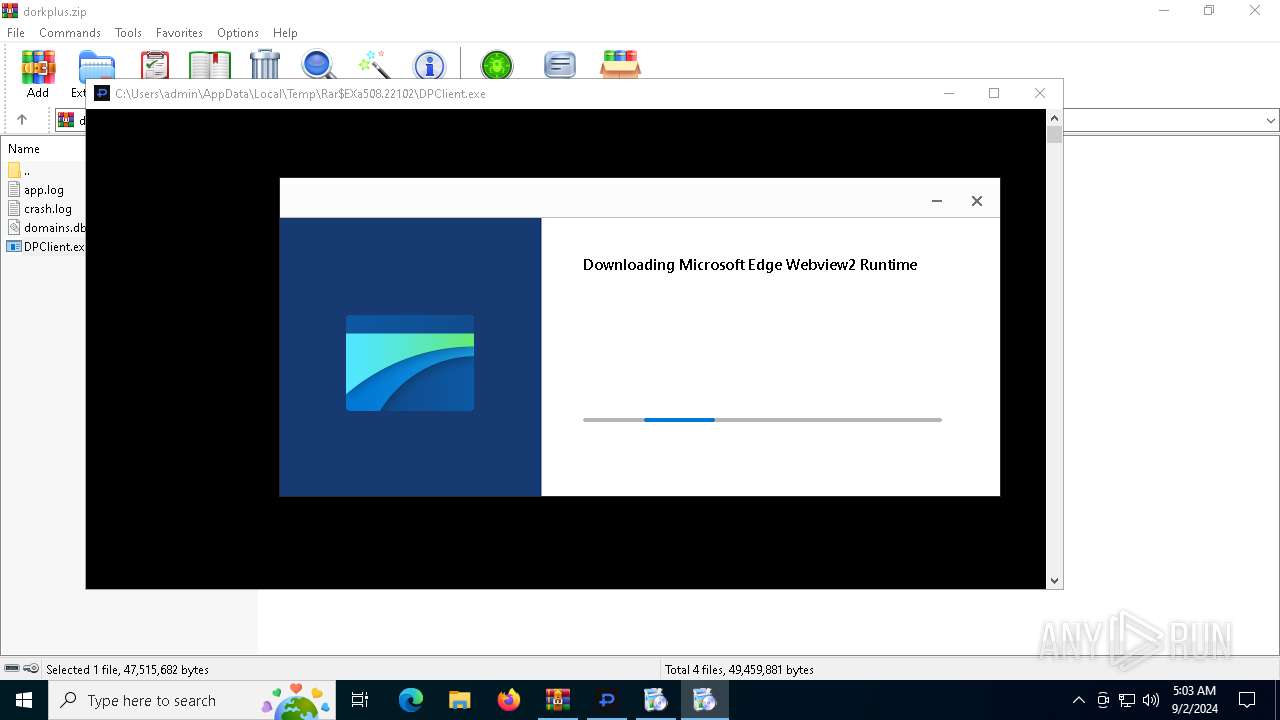Maximize the DPClient.exe window

[994, 93]
